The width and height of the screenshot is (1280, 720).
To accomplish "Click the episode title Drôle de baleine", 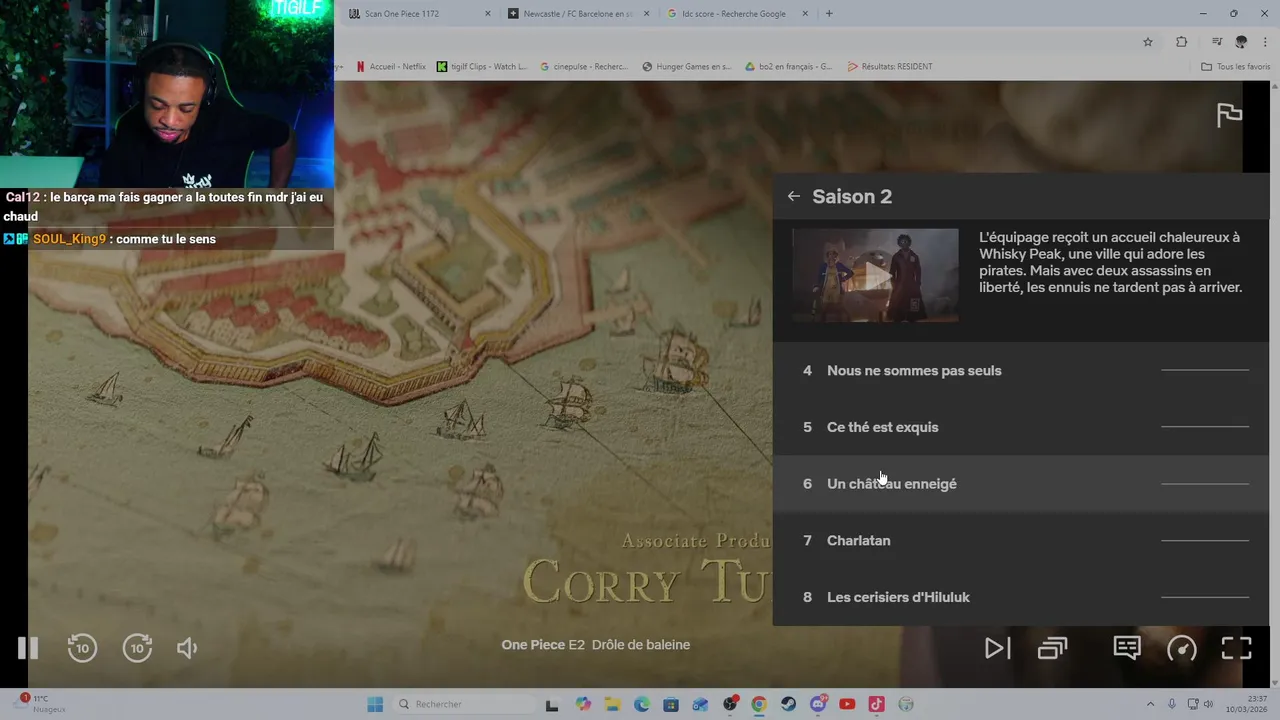I will click(x=641, y=645).
